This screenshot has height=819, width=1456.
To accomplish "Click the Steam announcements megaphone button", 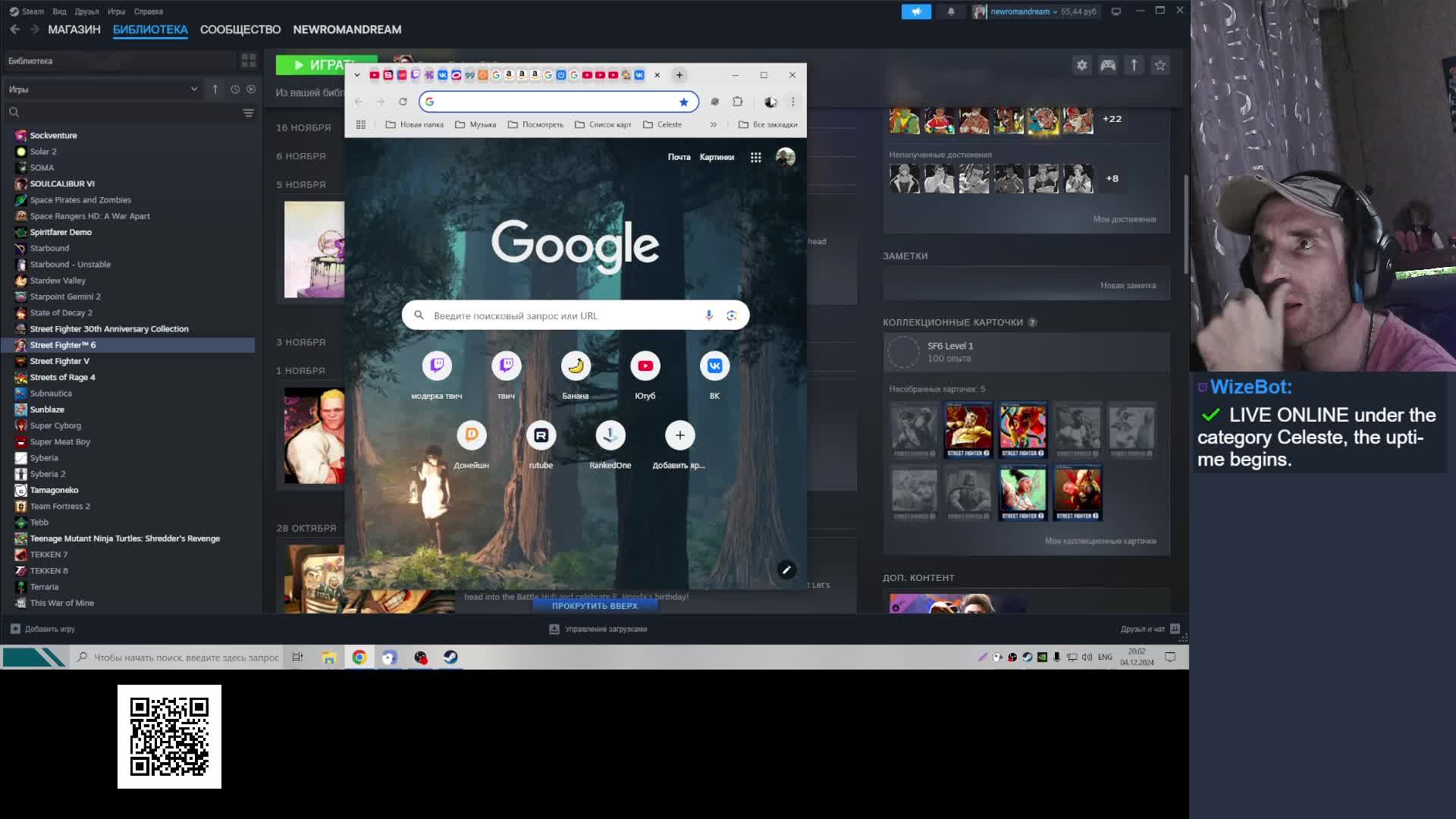I will point(916,11).
